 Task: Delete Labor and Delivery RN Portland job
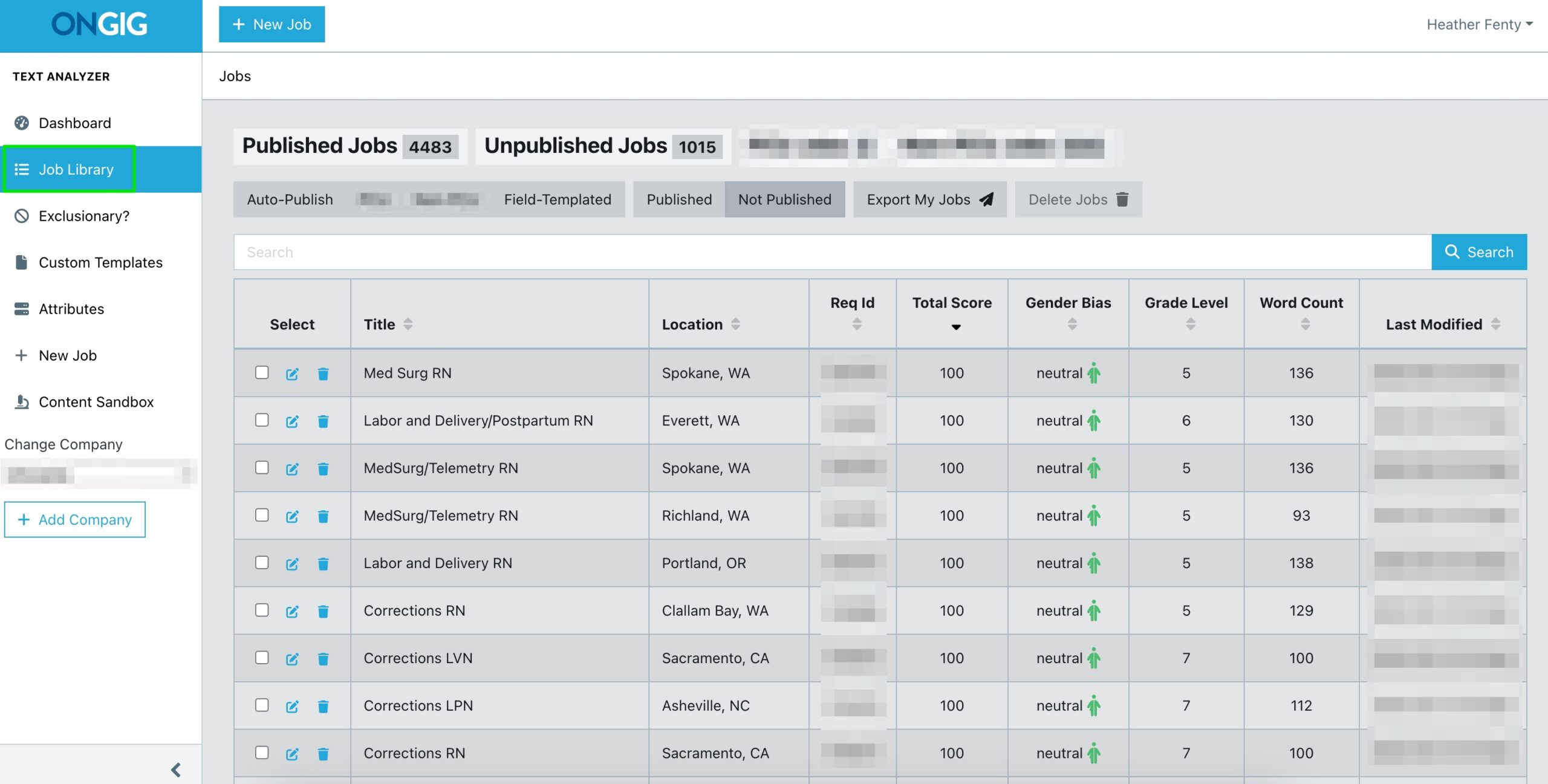pos(324,564)
